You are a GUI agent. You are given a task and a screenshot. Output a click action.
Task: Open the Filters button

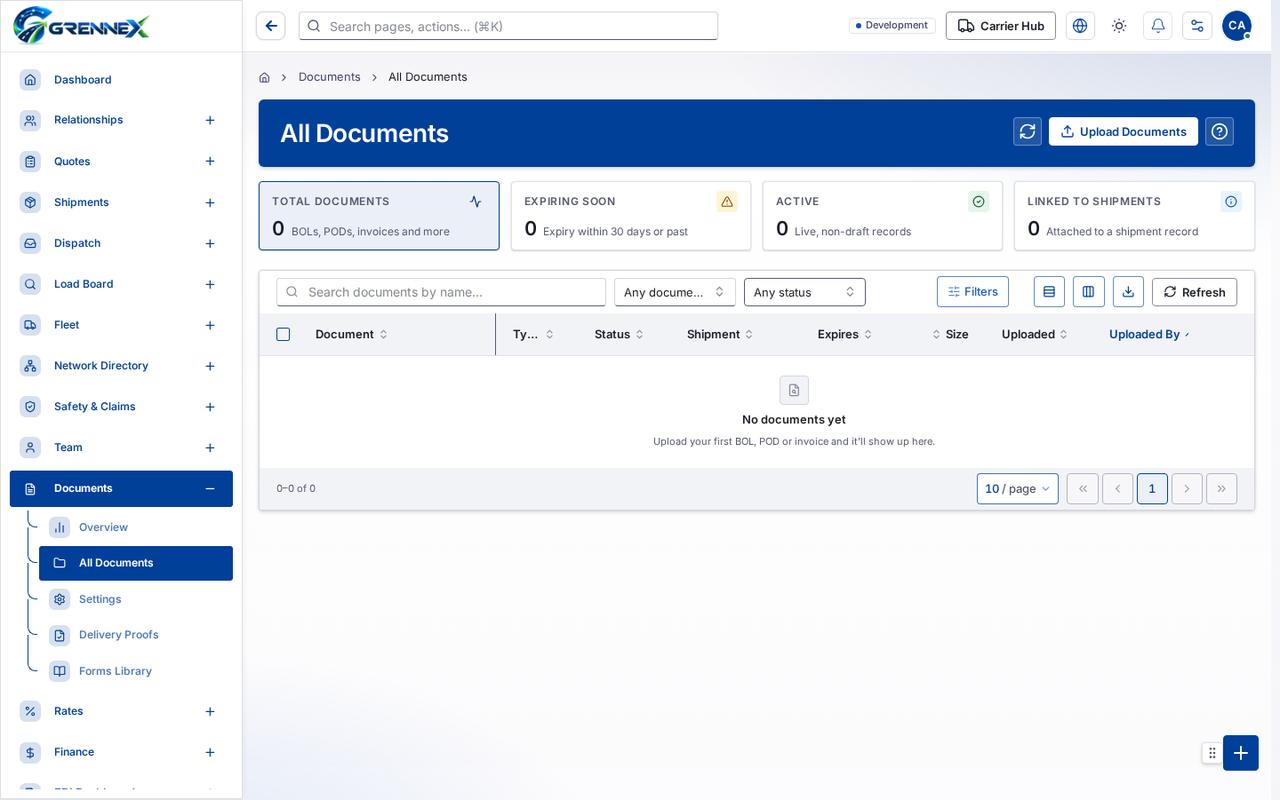click(x=973, y=292)
